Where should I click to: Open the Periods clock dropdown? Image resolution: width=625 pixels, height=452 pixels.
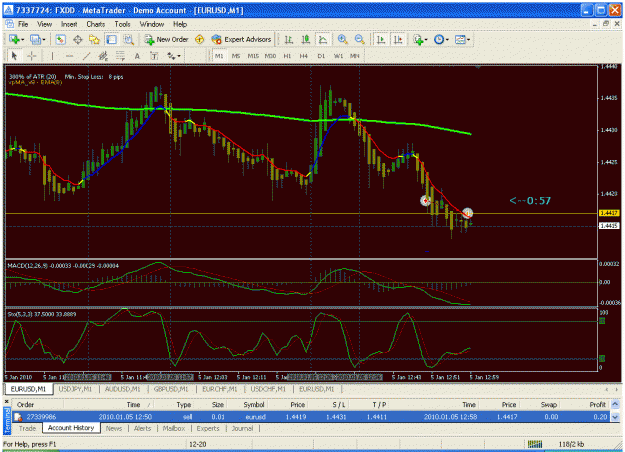pyautogui.click(x=441, y=39)
